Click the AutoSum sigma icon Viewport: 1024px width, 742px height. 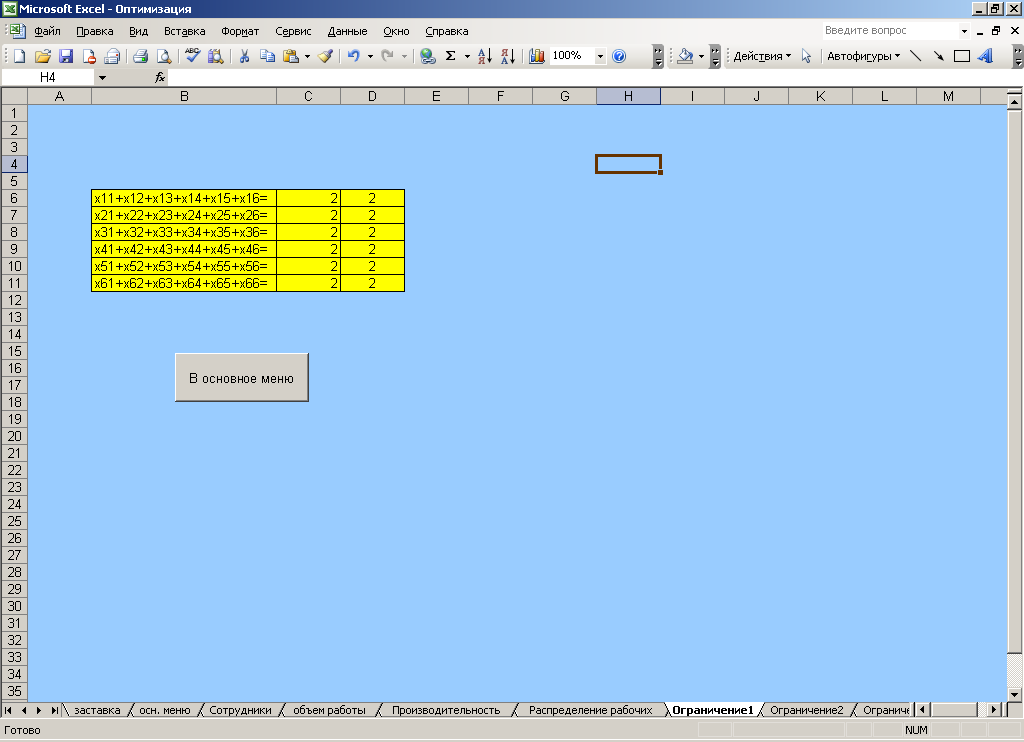coord(451,57)
